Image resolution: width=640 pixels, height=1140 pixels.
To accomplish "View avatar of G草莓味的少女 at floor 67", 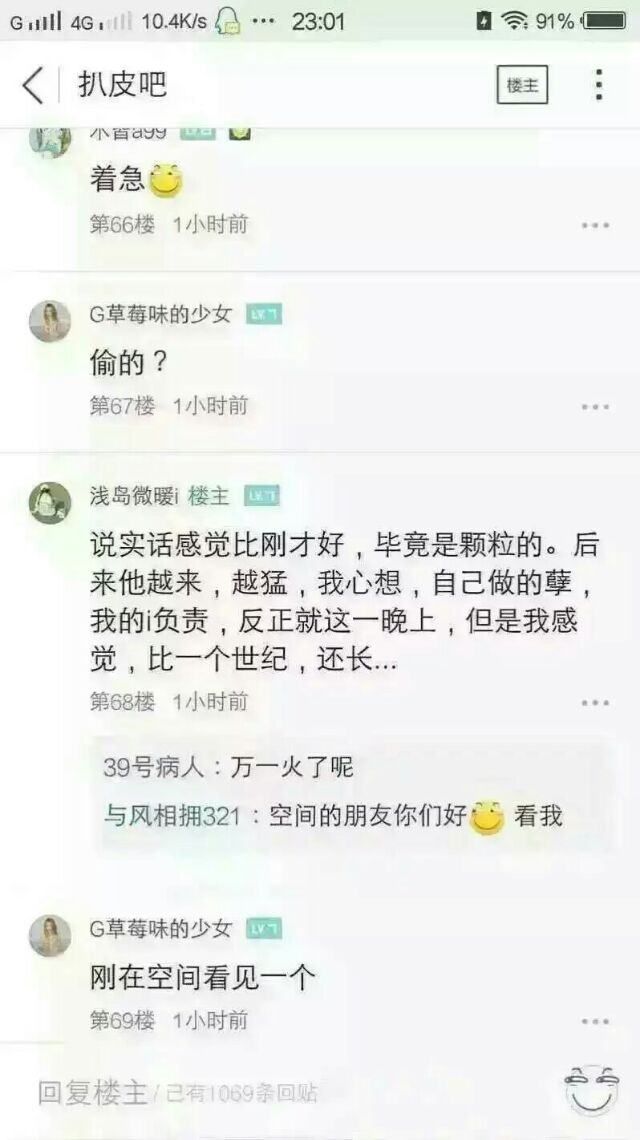I will click(50, 321).
